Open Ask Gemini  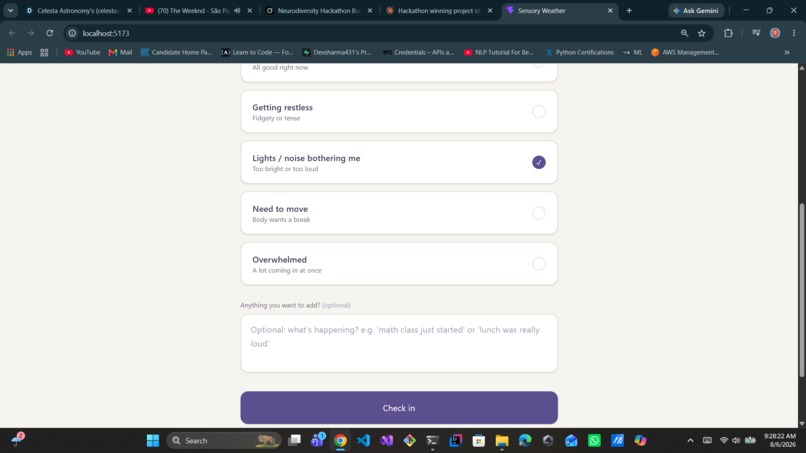coord(695,10)
